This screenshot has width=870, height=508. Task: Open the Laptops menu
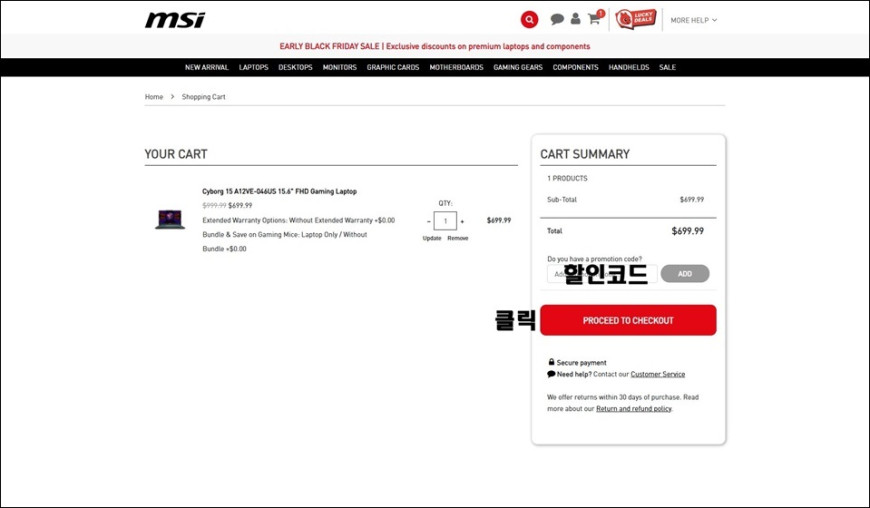[x=254, y=67]
